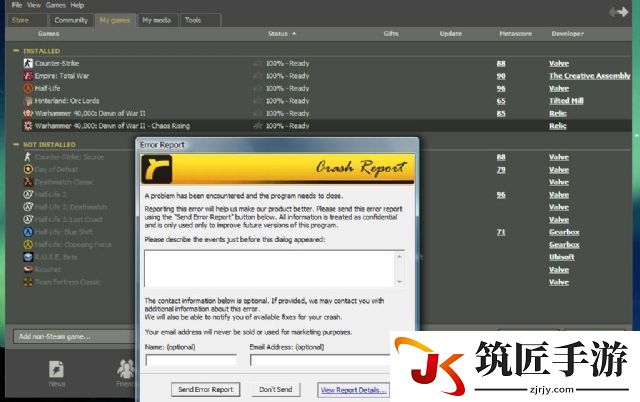Click the Add non-Steam game button
Image resolution: width=640 pixels, height=402 pixels.
click(73, 336)
